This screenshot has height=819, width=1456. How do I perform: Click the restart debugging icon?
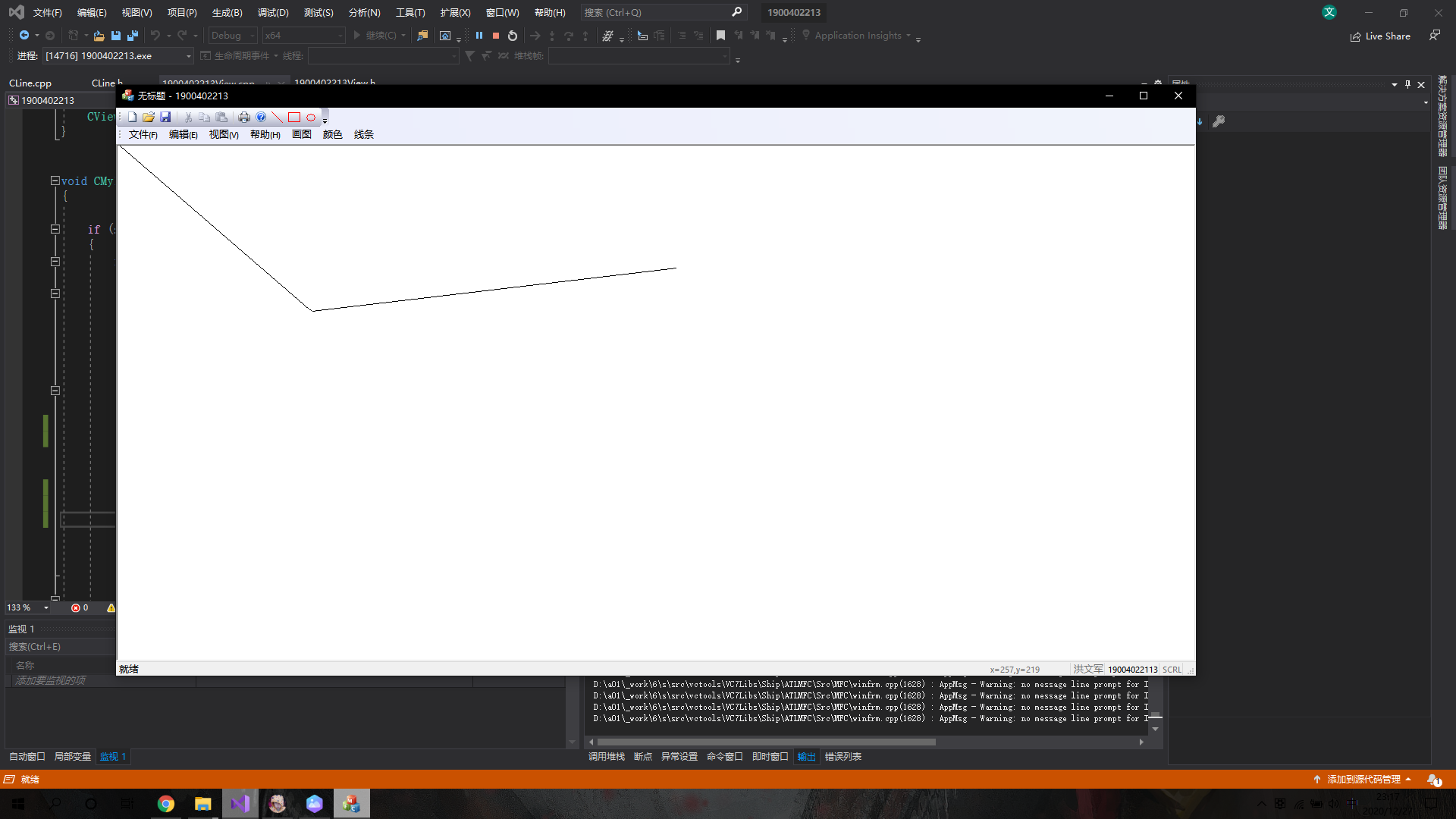(x=513, y=36)
